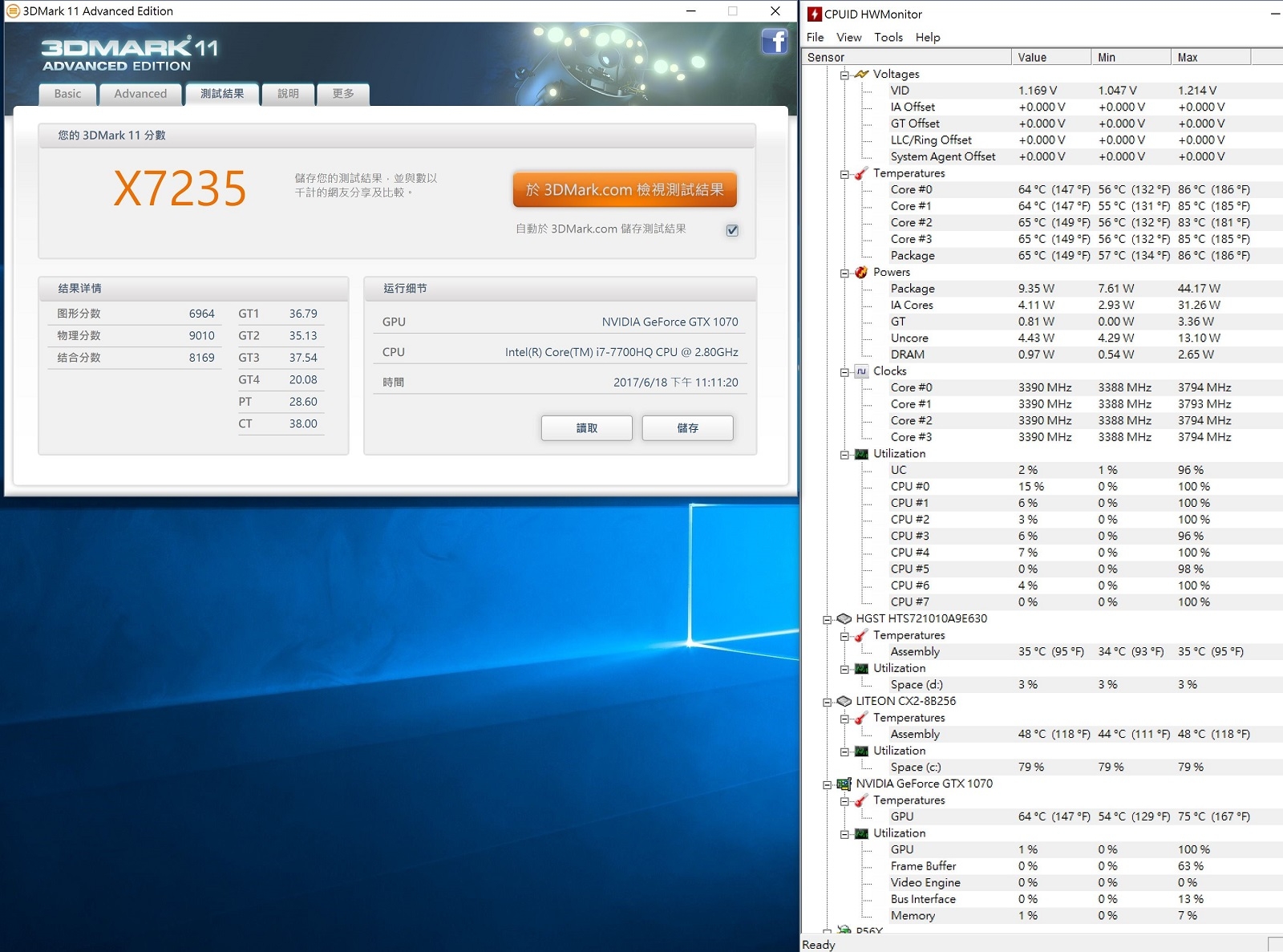The image size is (1283, 952).
Task: Switch to the Advanced tab in 3DMark
Action: [x=140, y=94]
